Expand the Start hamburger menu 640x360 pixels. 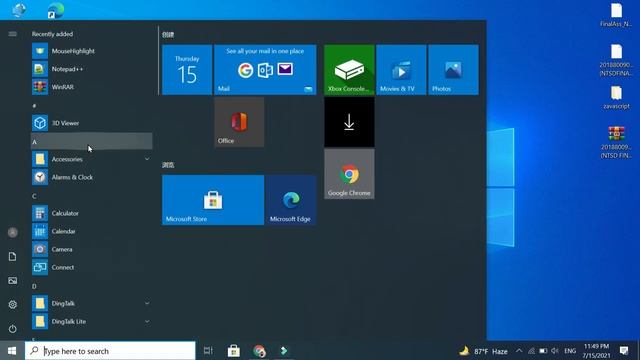[x=13, y=34]
